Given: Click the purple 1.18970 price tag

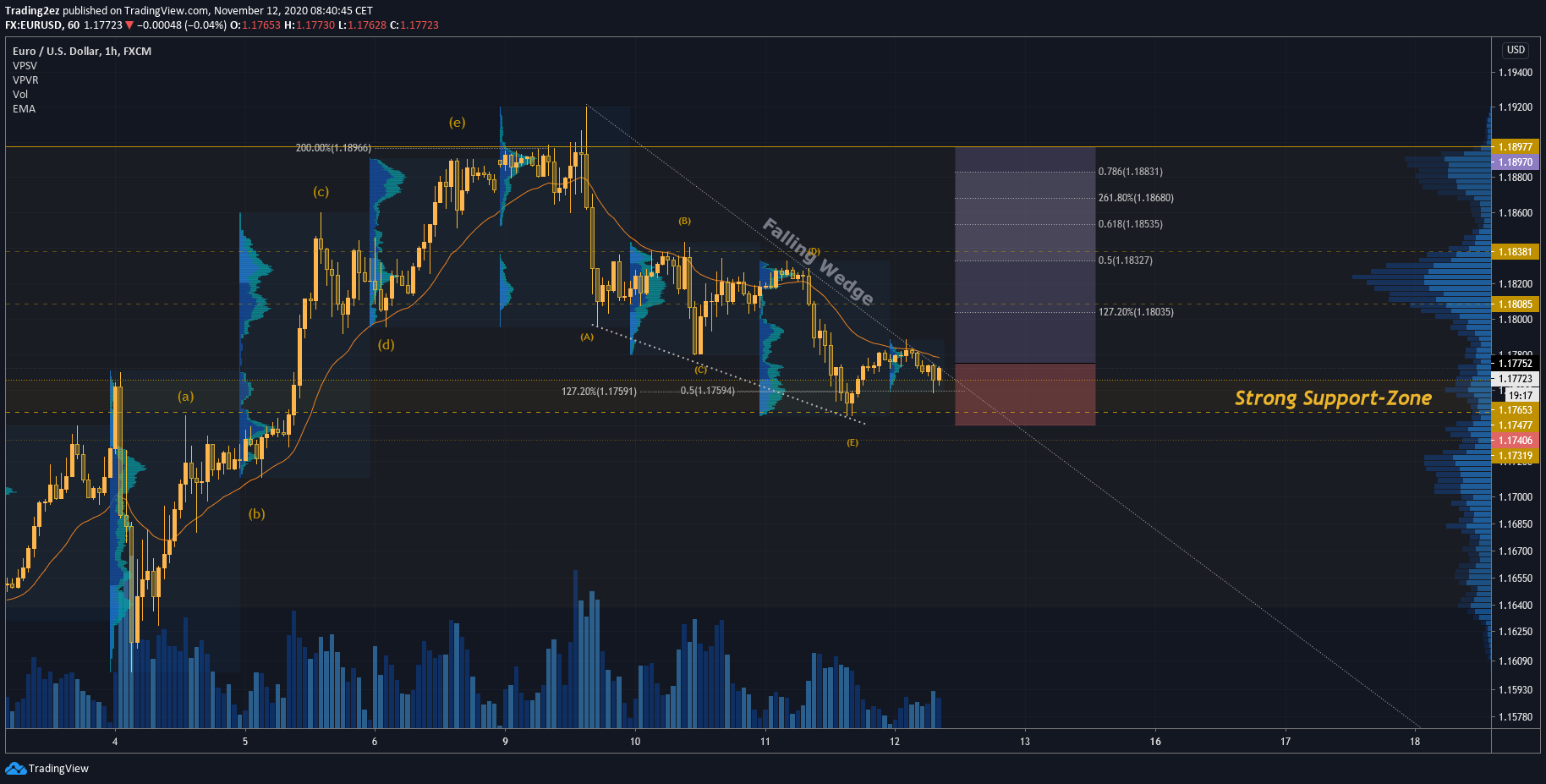Looking at the screenshot, I should pyautogui.click(x=1515, y=162).
